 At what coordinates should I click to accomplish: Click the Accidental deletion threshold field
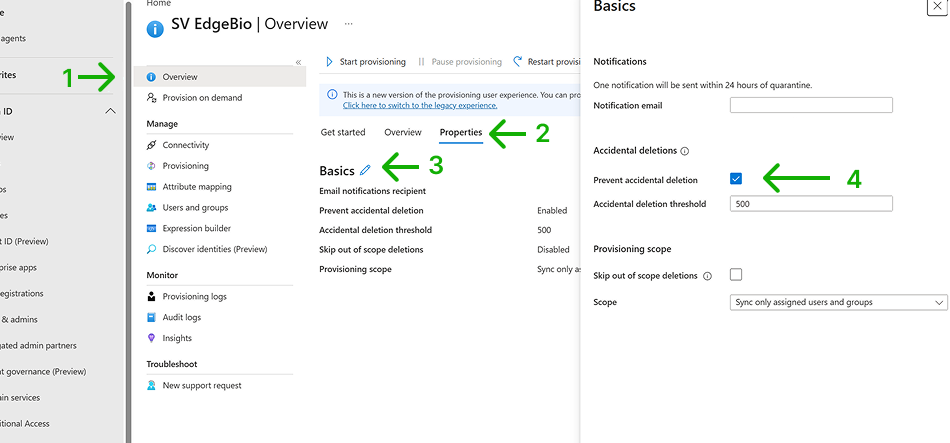[x=811, y=204]
